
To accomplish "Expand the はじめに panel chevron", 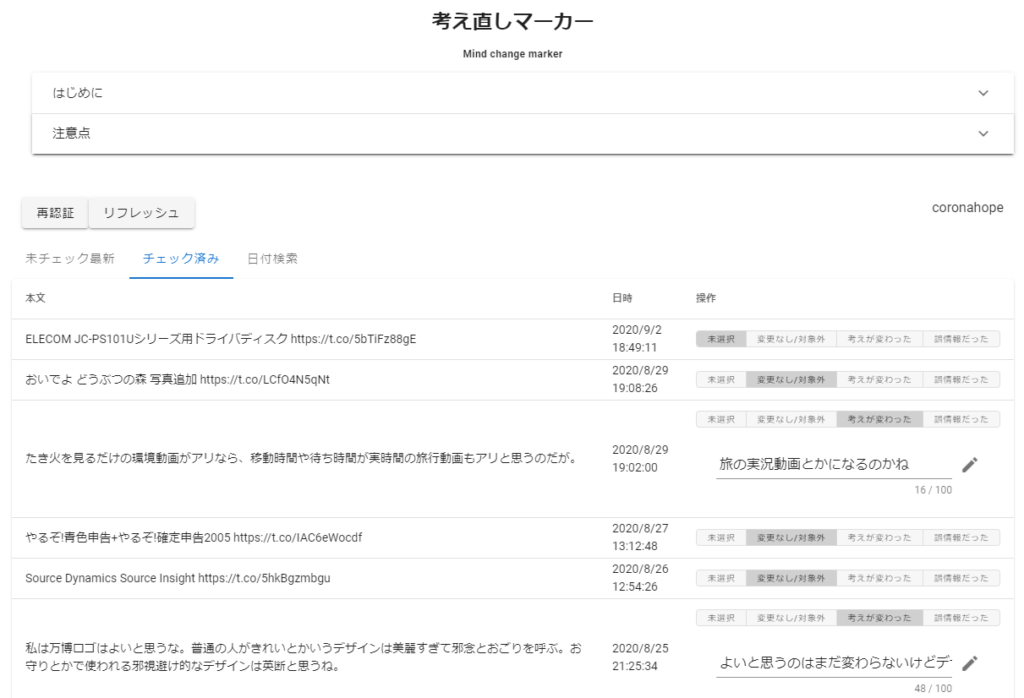I will click(983, 93).
